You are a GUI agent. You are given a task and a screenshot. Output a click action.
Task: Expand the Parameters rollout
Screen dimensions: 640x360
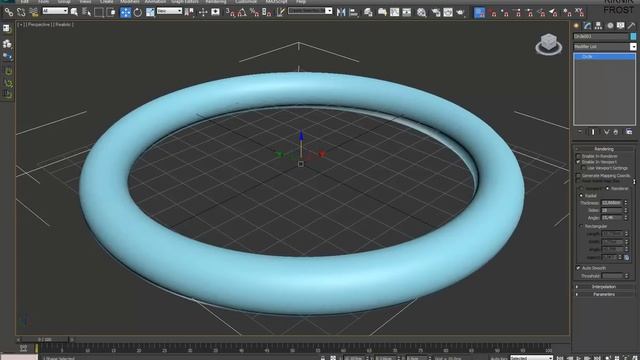click(604, 294)
